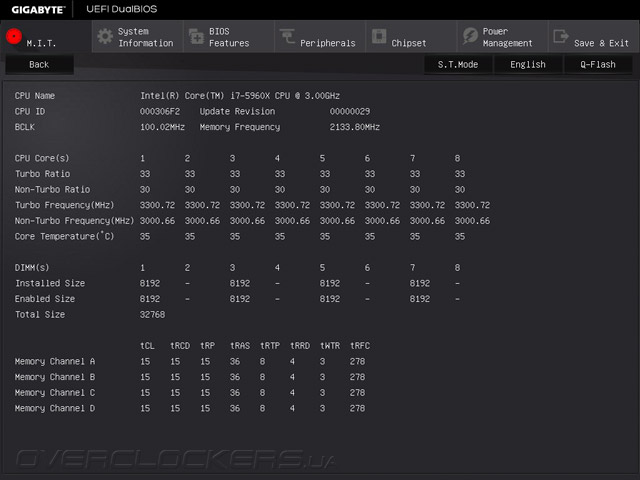Image resolution: width=640 pixels, height=480 pixels.
Task: Click the Turbo Ratio row label
Action: coord(42,174)
